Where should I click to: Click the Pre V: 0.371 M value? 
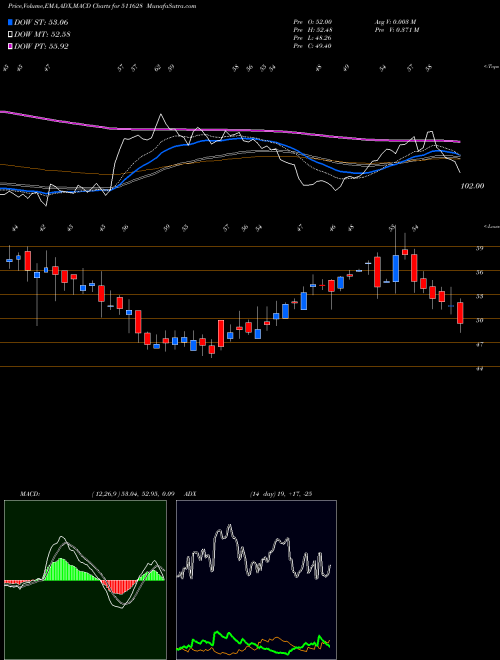pyautogui.click(x=396, y=30)
